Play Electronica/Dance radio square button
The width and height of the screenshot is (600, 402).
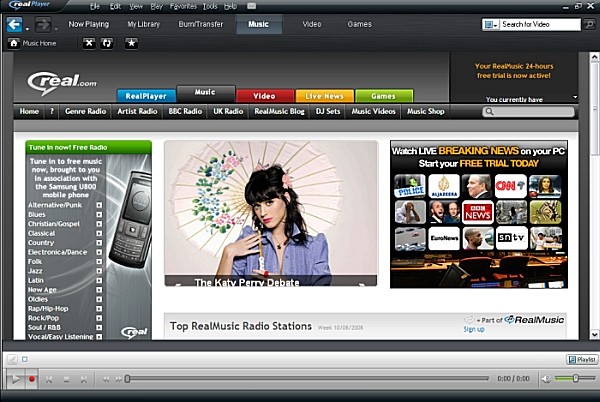click(99, 252)
